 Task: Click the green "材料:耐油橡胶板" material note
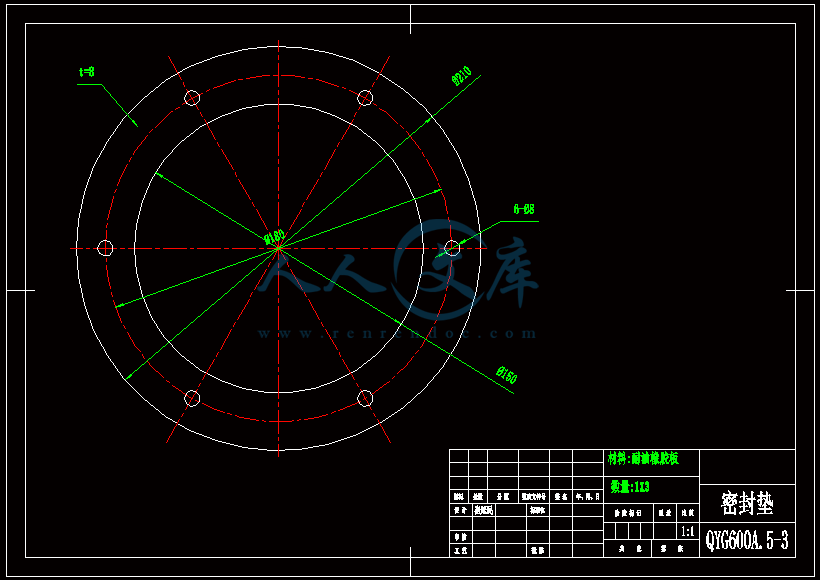643,459
